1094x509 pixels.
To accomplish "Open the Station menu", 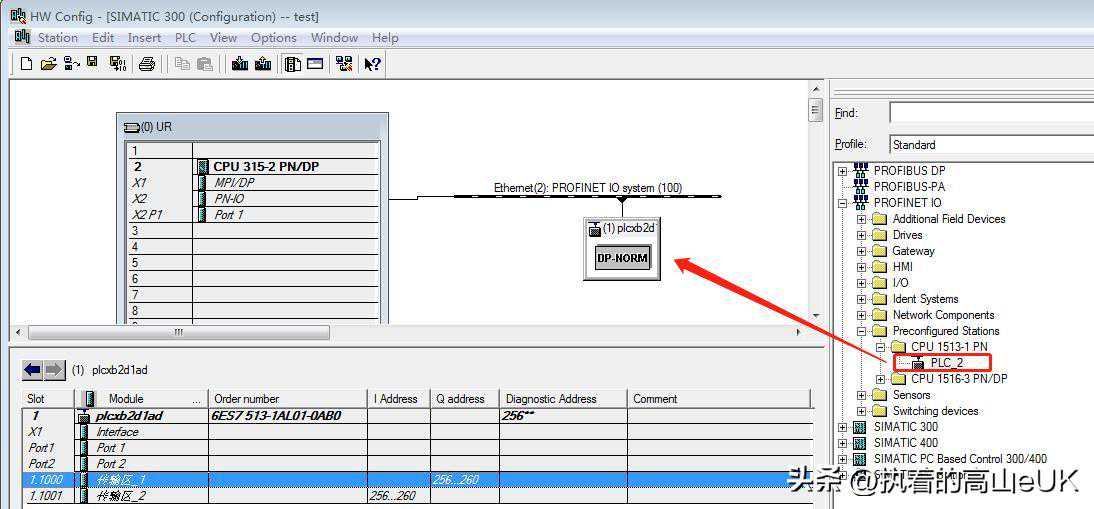I will coord(58,38).
